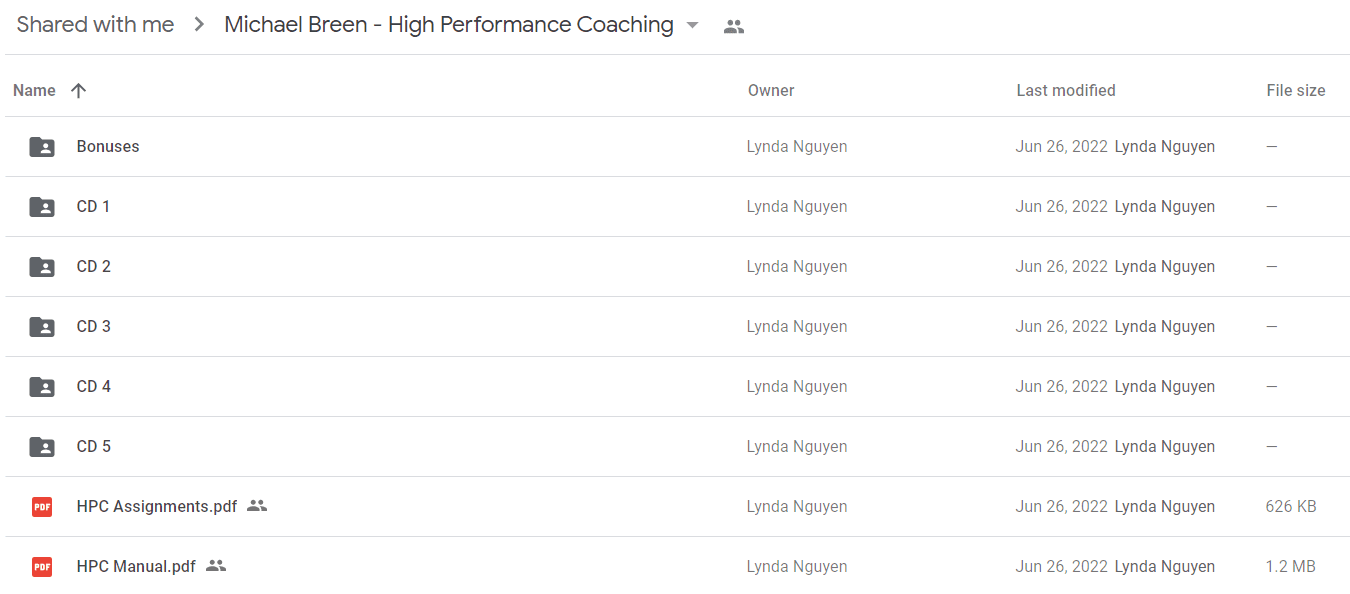Sort by the Name column header
This screenshot has height=594, width=1350.
tap(34, 91)
